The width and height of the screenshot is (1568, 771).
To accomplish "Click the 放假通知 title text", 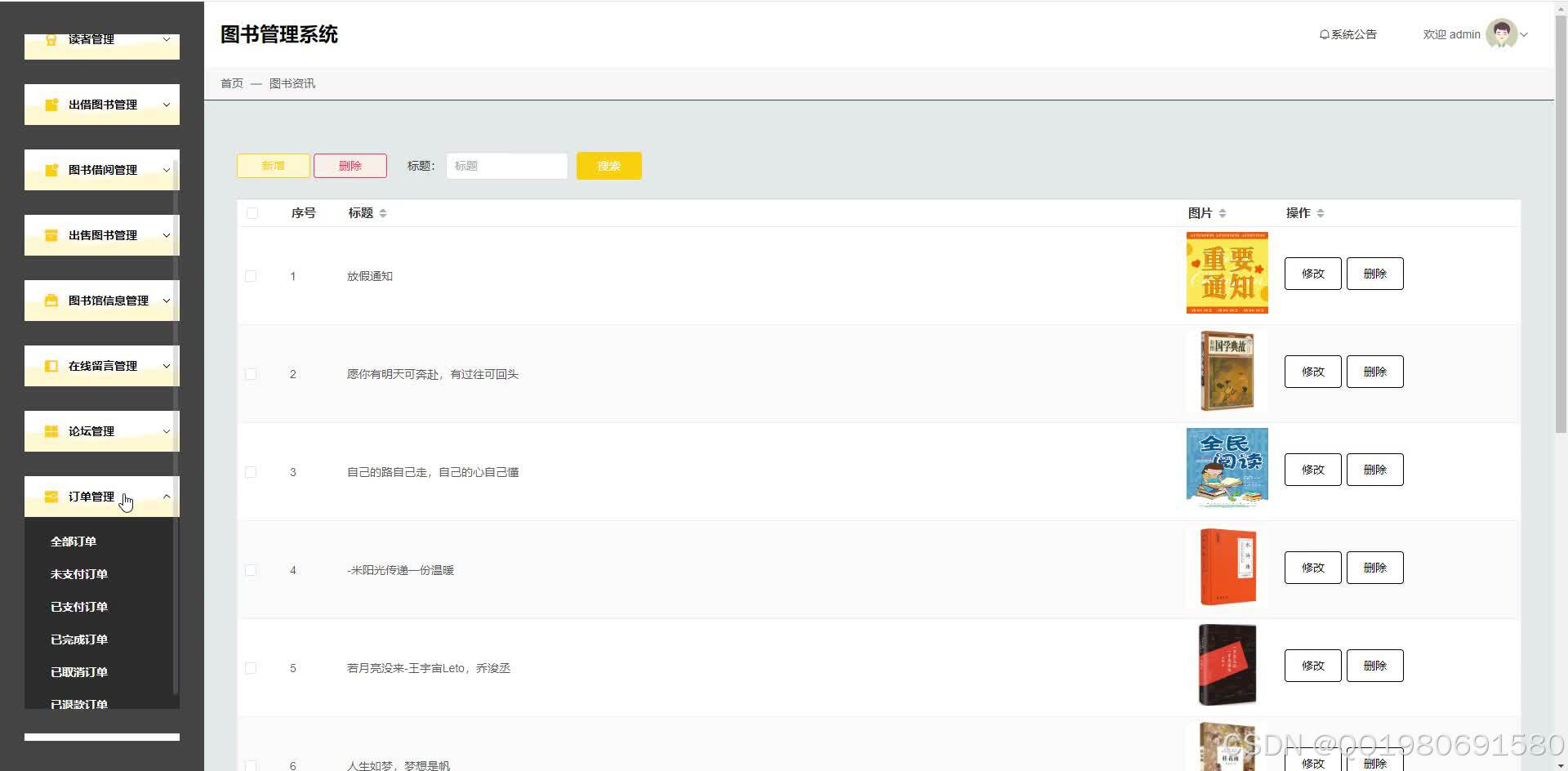I will (370, 276).
